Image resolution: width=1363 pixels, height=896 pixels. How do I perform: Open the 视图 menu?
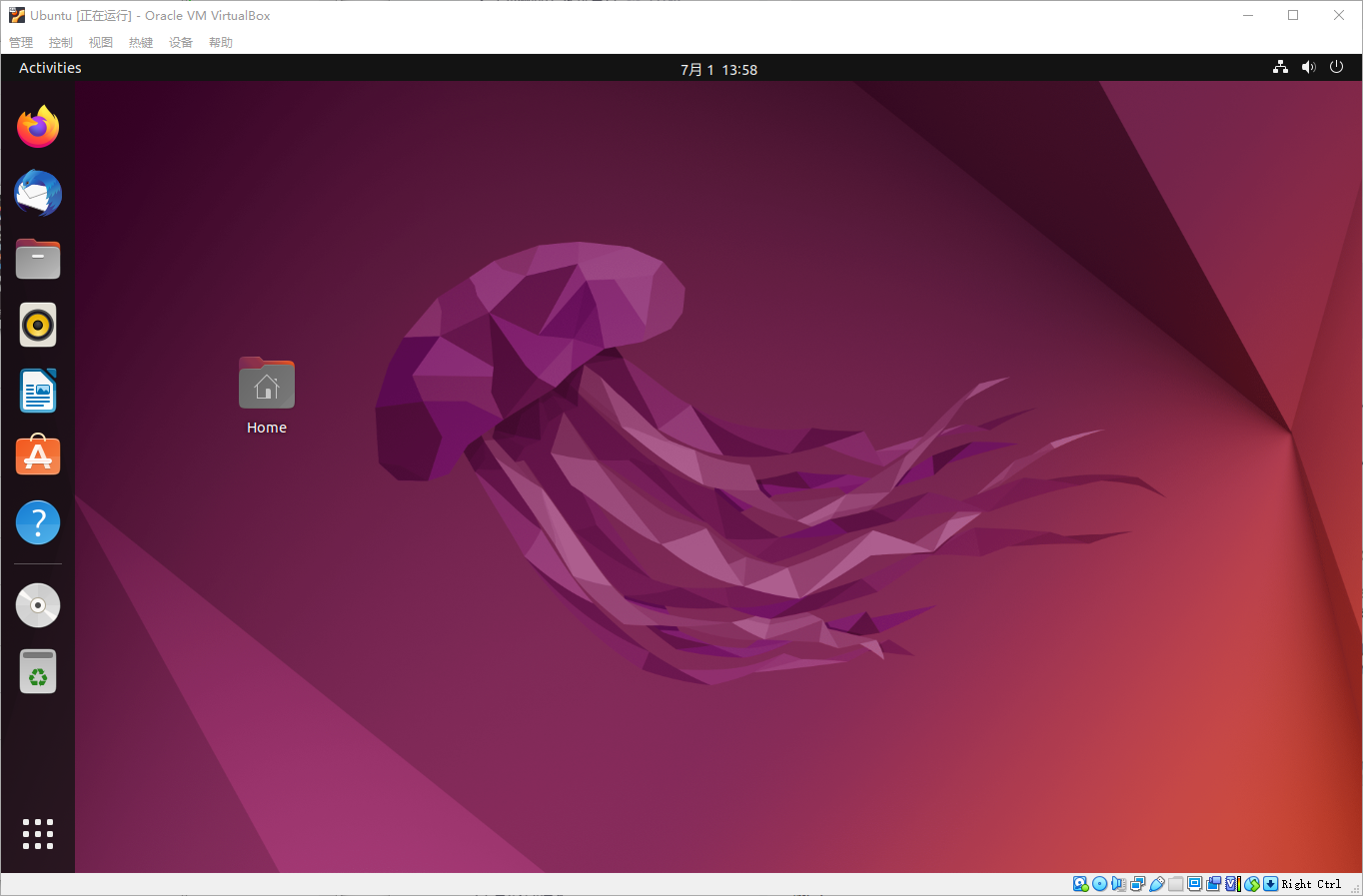101,42
